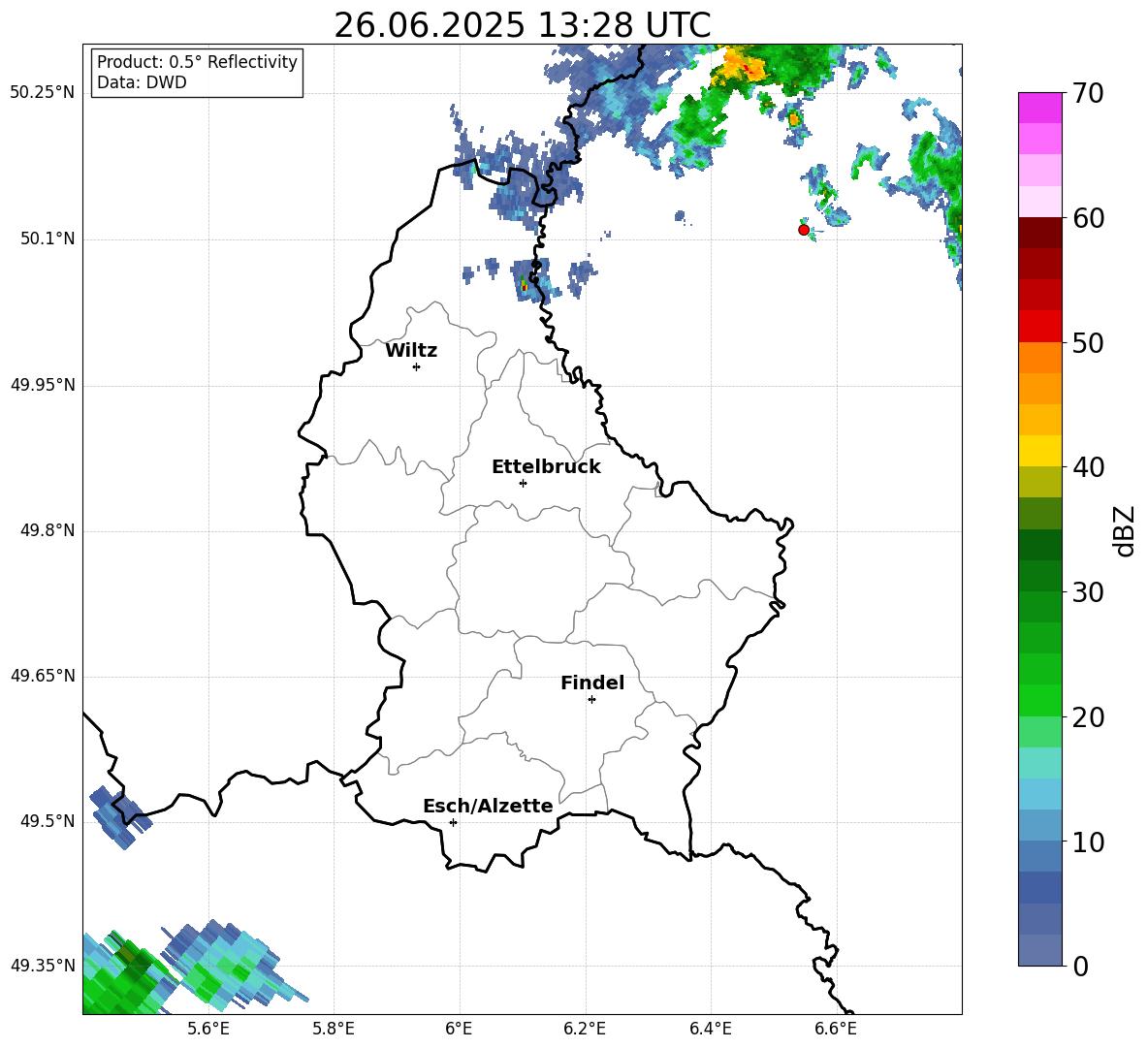Click the Findel station cross marker
The image size is (1148, 1048).
click(591, 700)
